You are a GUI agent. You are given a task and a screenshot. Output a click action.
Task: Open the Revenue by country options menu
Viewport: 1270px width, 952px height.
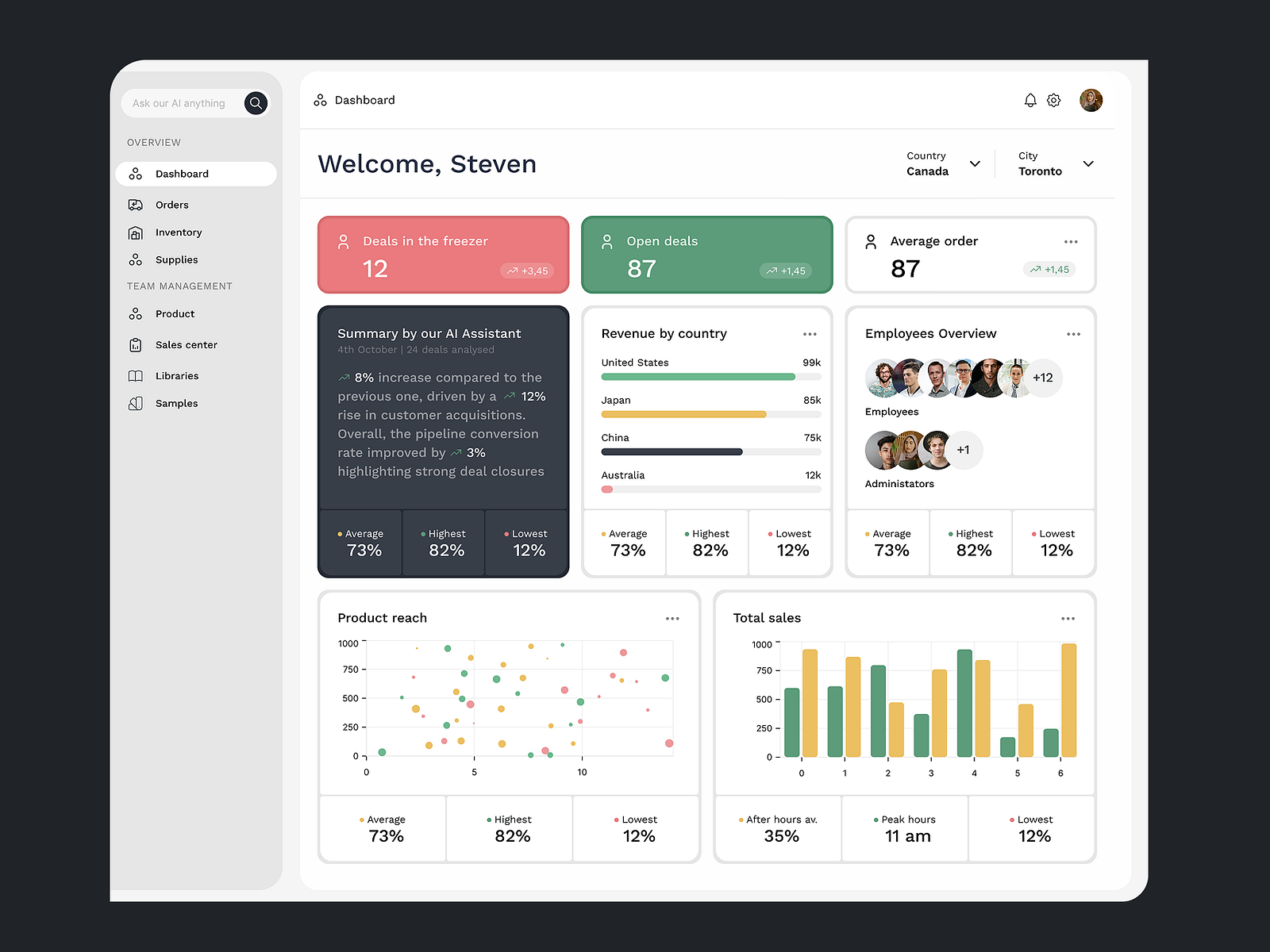coord(810,334)
